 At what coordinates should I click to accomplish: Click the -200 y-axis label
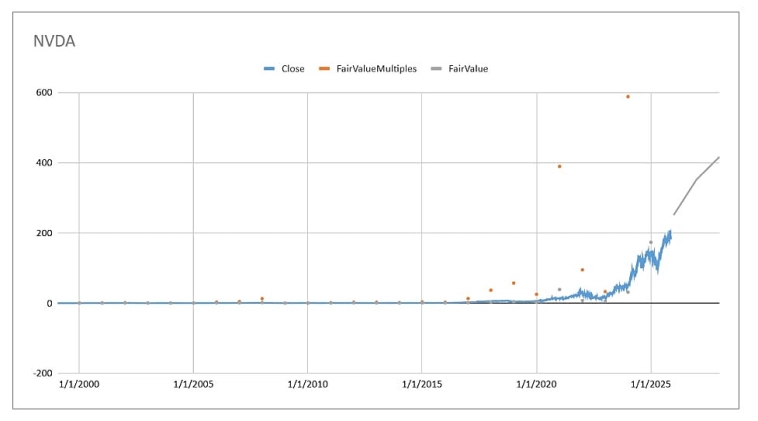43,373
